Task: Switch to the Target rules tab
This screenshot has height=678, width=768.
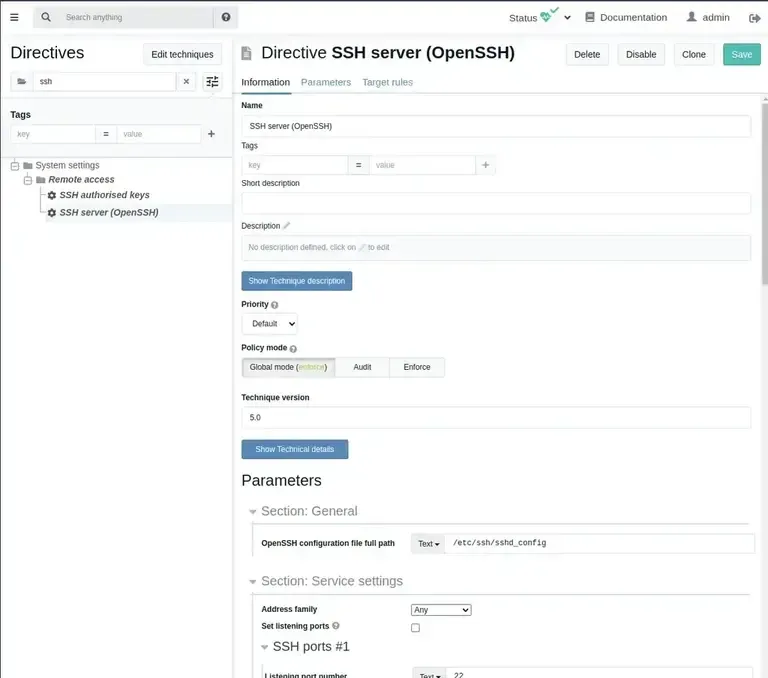Action: click(387, 82)
